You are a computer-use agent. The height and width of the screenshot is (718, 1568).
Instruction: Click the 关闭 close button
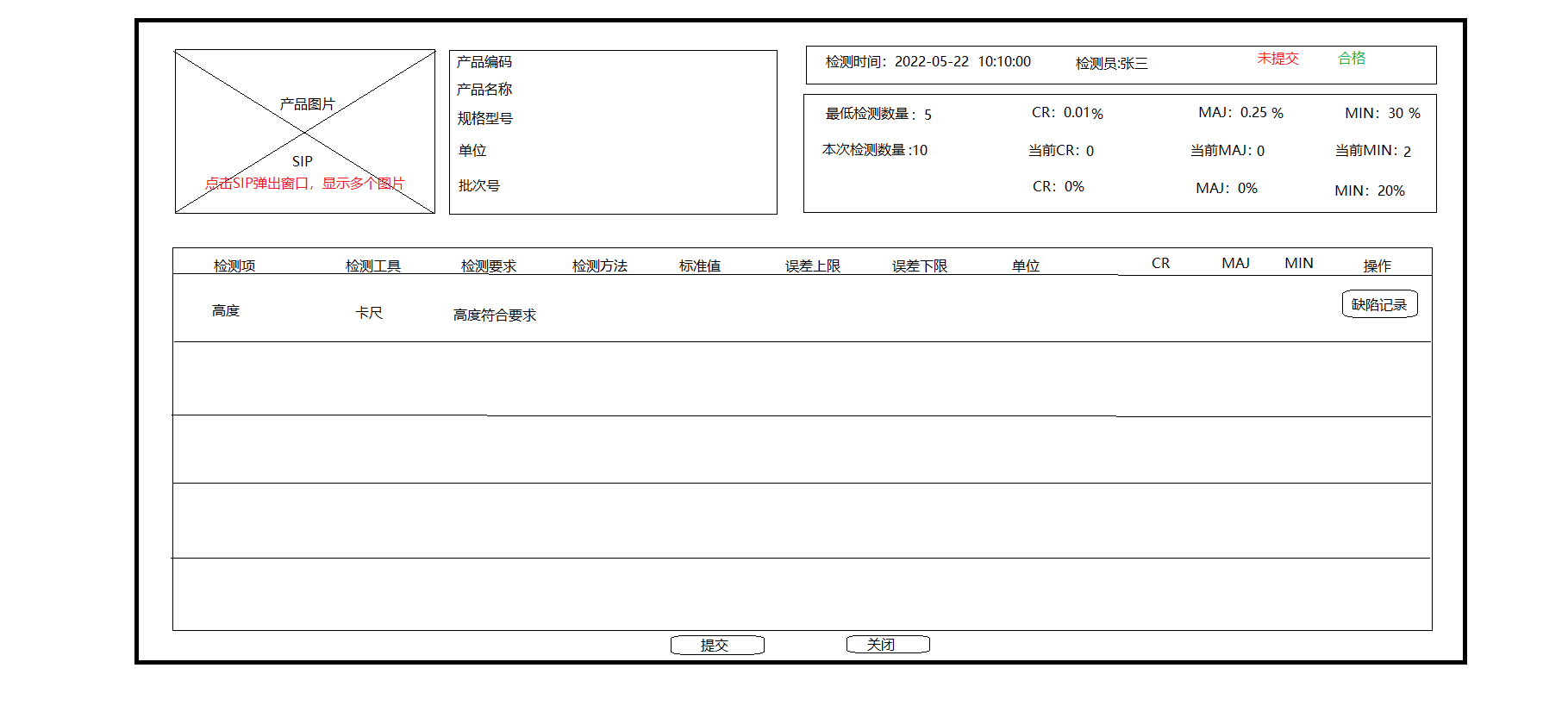pos(887,645)
